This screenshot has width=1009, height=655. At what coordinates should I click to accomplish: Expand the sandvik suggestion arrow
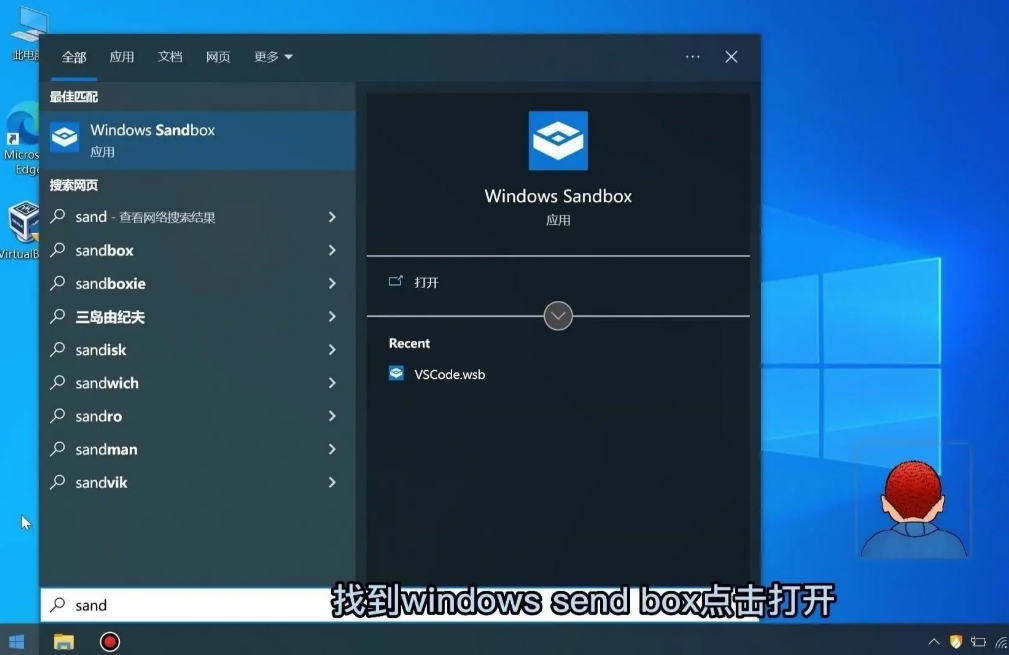pyautogui.click(x=332, y=482)
